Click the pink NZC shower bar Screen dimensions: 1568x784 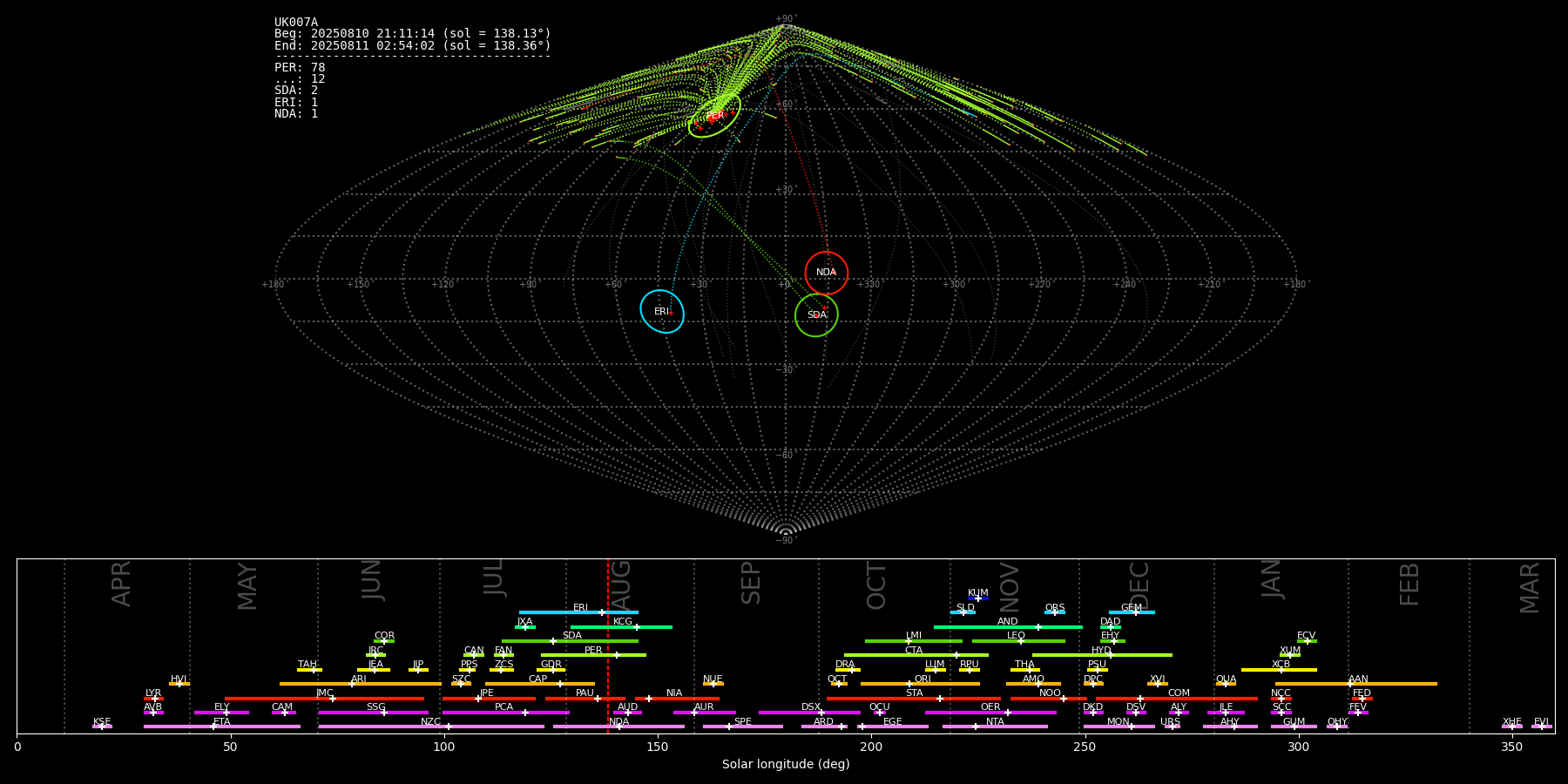tap(431, 727)
